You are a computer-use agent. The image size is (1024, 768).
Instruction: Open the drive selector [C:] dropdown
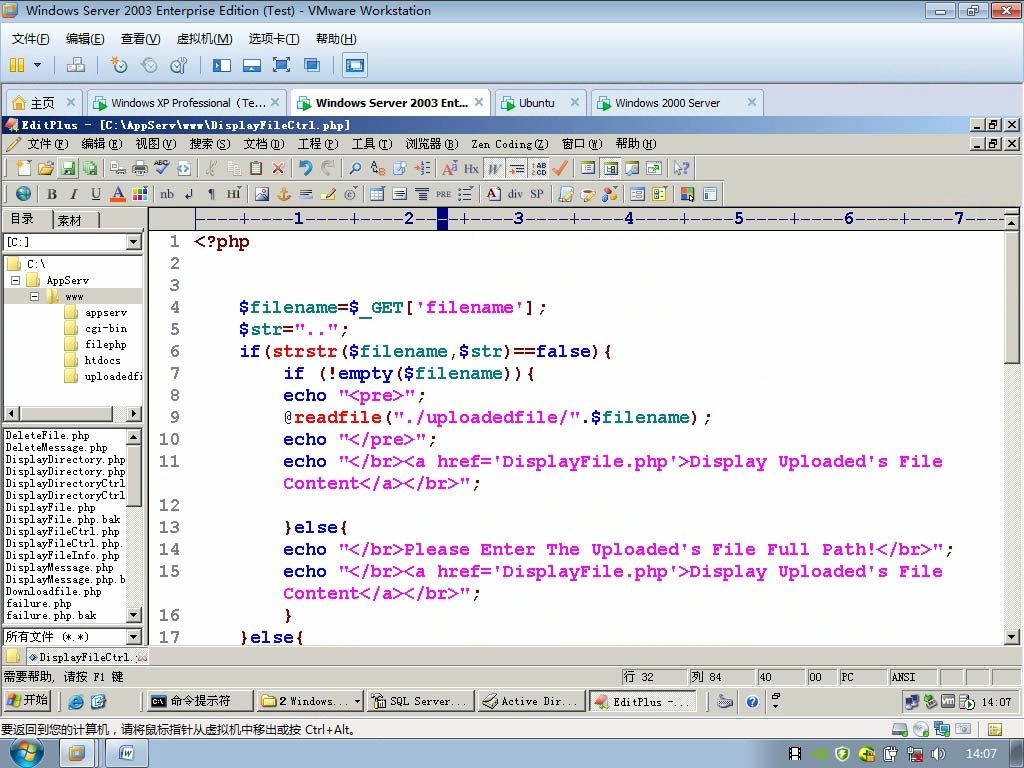click(134, 242)
